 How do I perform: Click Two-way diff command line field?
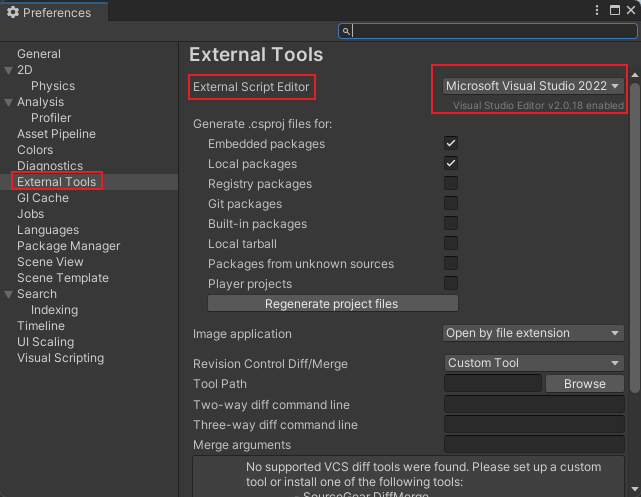534,404
